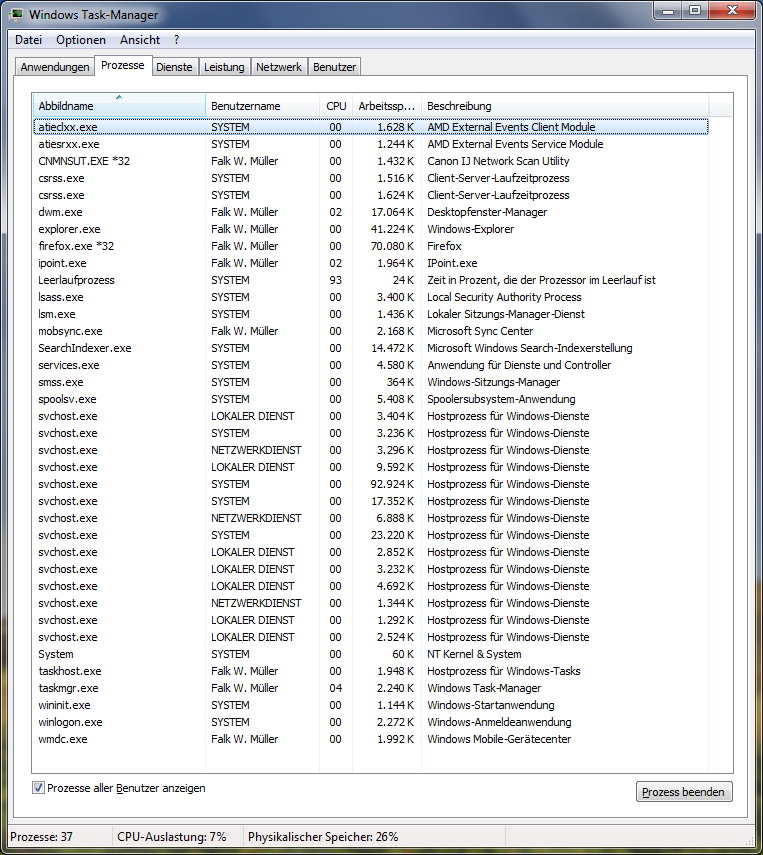Click the 70.080 K memory value
Viewport: 763px width, 855px height.
[392, 246]
